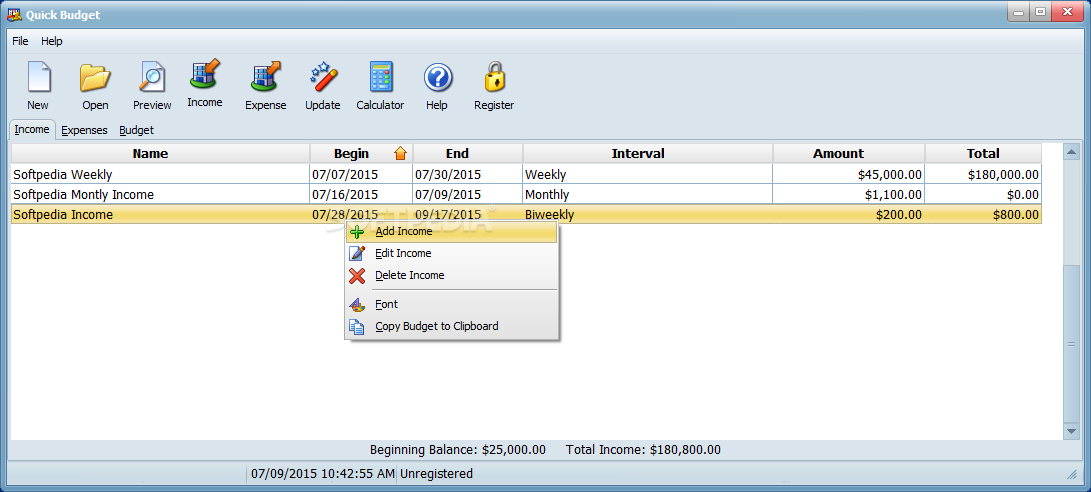This screenshot has height=492, width=1091.
Task: Click the Register padlock icon
Action: pyautogui.click(x=494, y=77)
